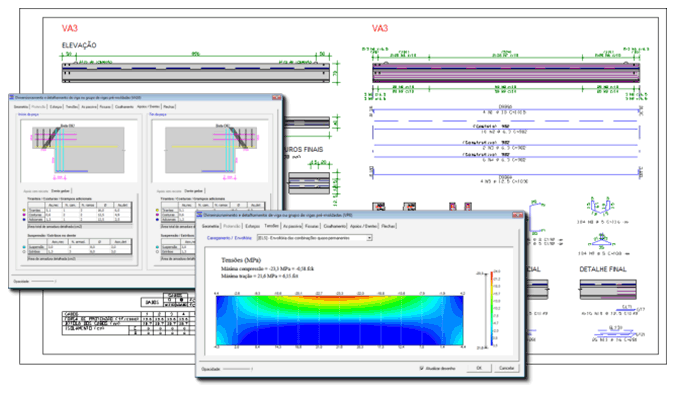Viewport: 675px width, 393px height.
Task: Open the Esforços tab in front dialog
Action: tap(253, 226)
